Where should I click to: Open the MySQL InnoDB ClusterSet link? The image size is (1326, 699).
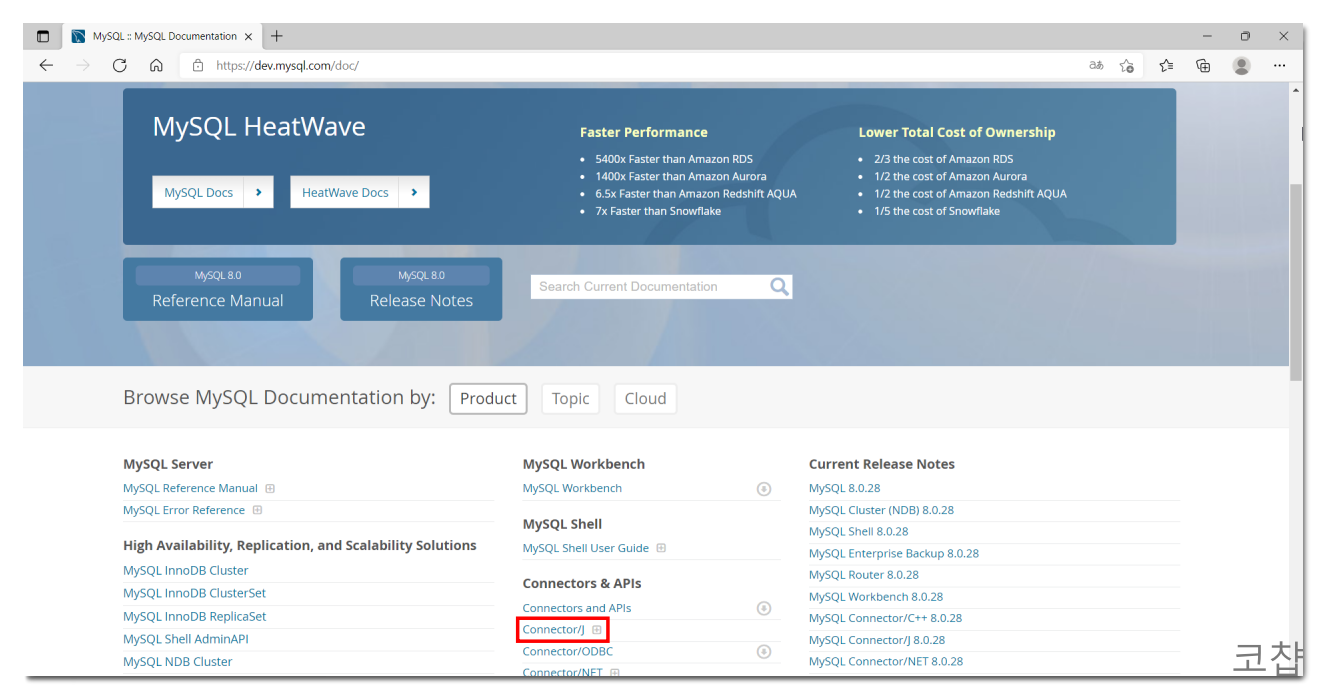pyautogui.click(x=195, y=593)
